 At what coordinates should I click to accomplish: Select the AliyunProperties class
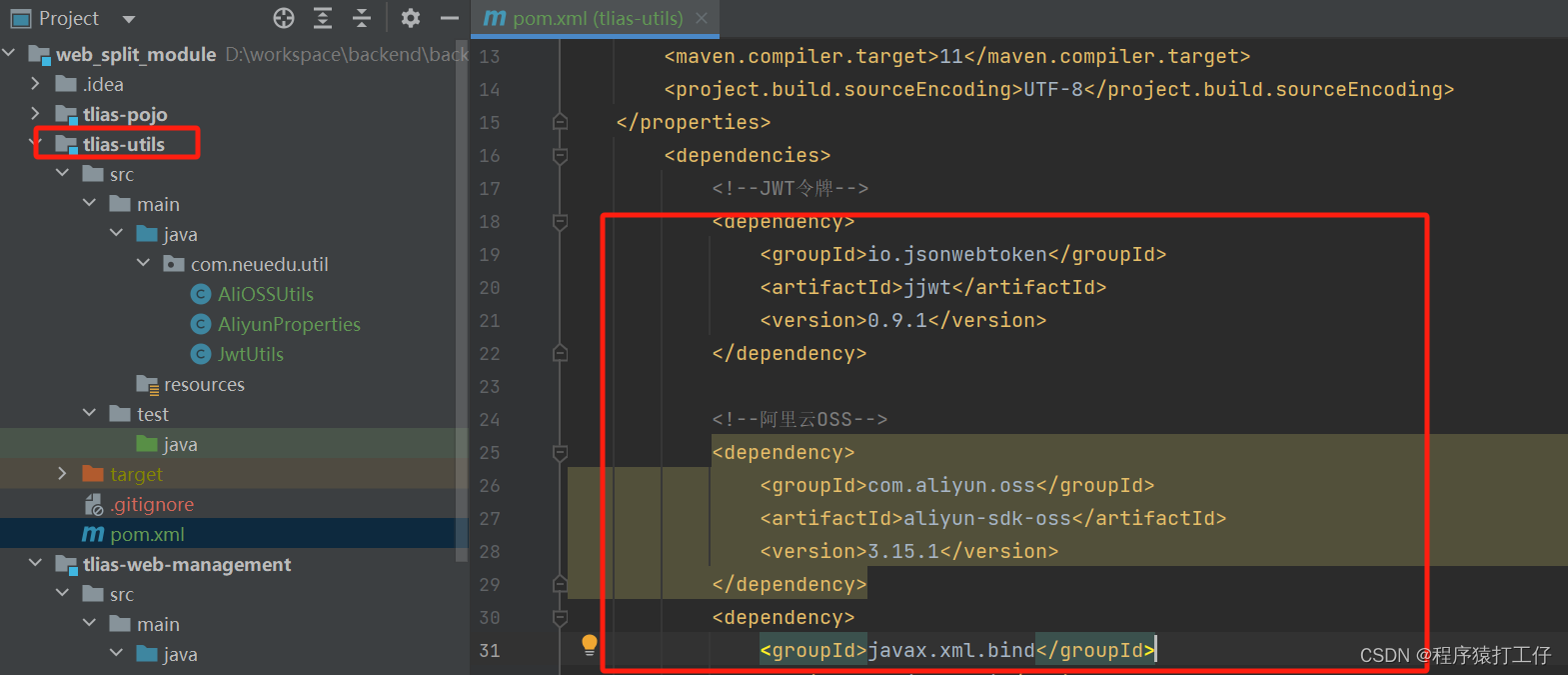point(289,324)
